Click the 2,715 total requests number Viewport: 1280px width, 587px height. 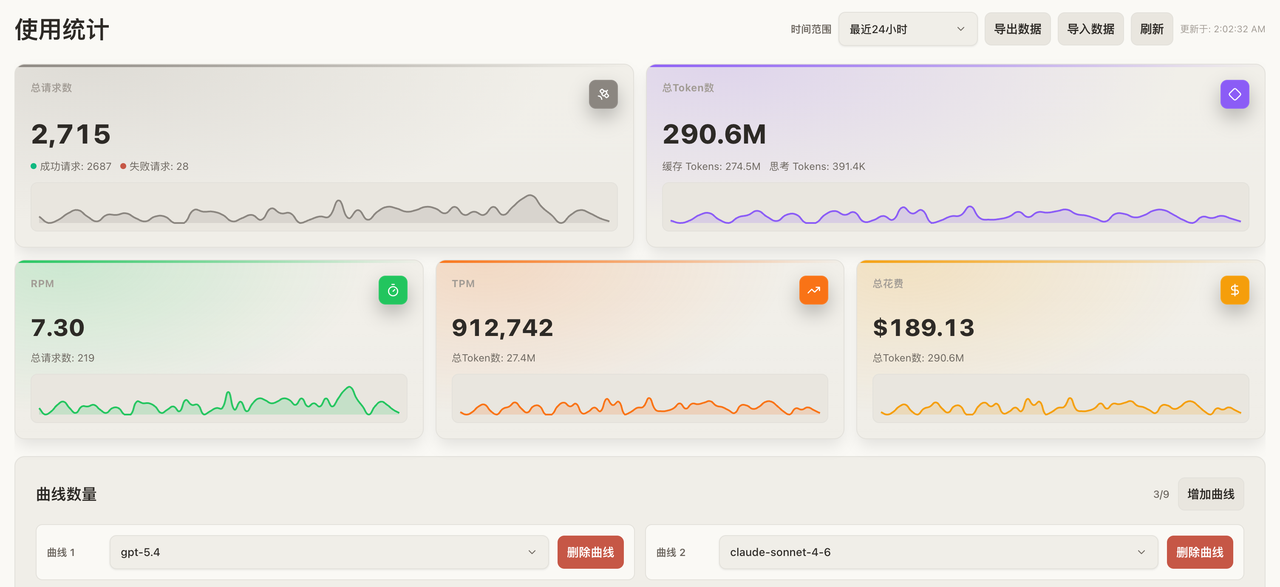click(x=71, y=134)
